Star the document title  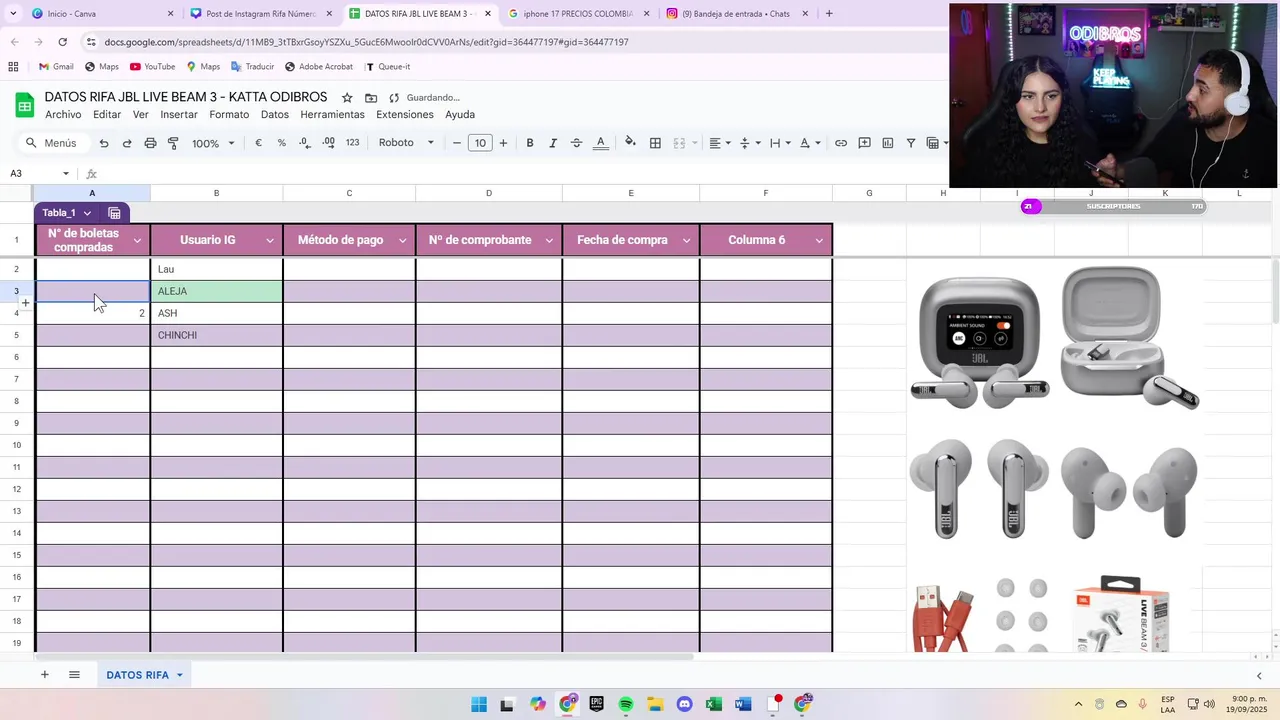(347, 98)
